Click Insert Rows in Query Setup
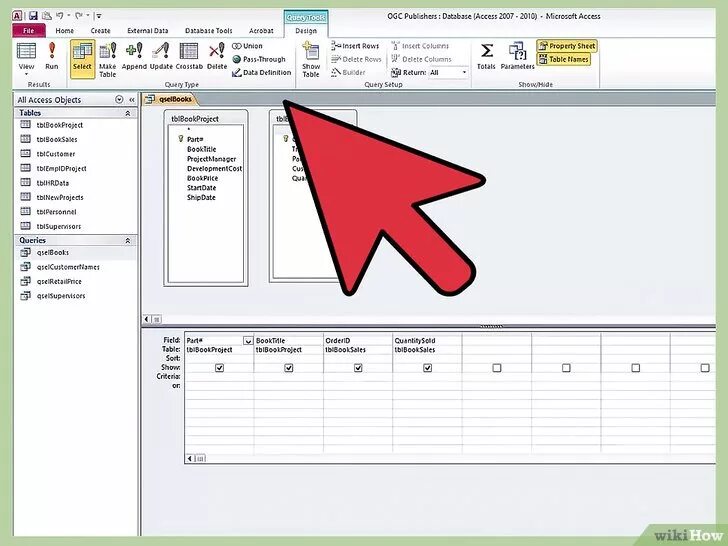This screenshot has width=728, height=546. coord(356,46)
